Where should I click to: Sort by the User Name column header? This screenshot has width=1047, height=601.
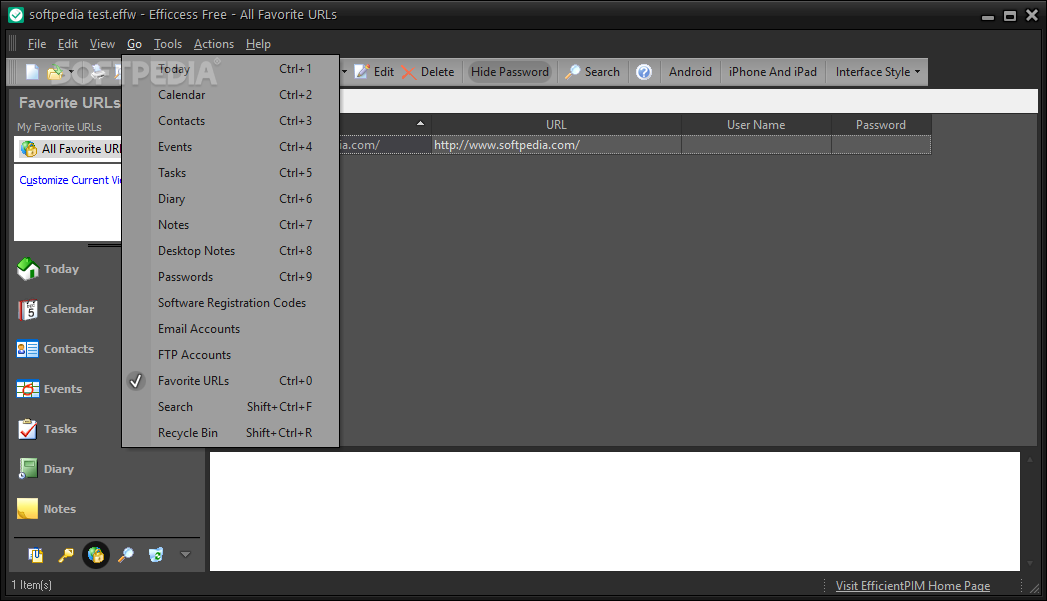756,125
